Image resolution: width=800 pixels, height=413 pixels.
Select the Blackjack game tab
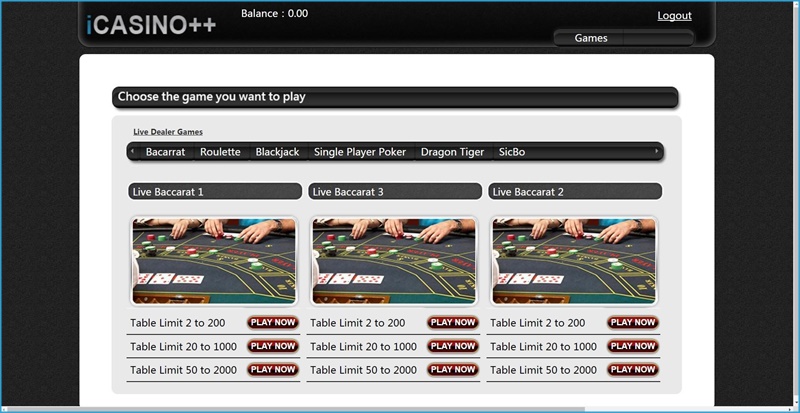(277, 152)
